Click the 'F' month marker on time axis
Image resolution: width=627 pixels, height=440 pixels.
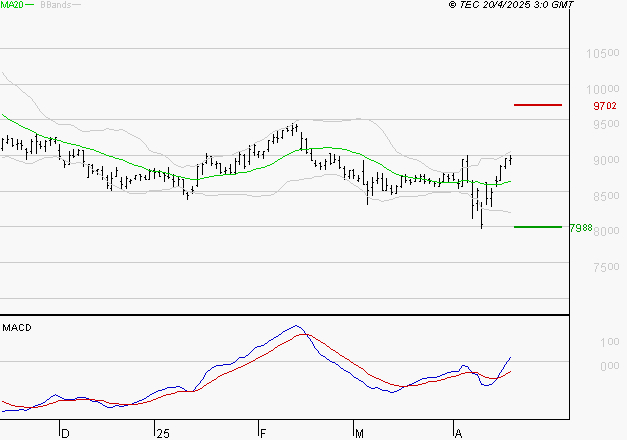(262, 433)
